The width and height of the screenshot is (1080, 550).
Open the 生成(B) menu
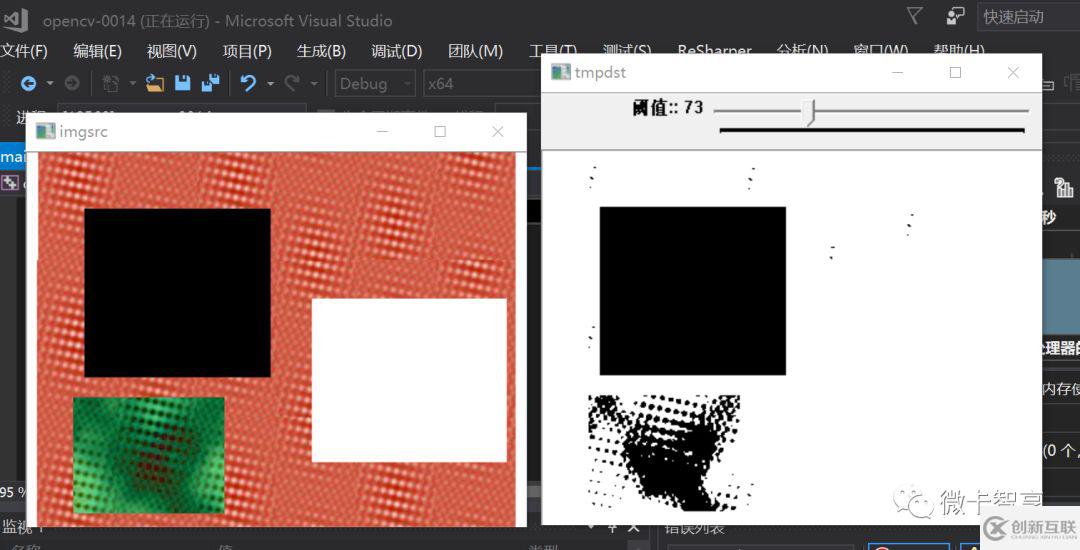[x=321, y=52]
